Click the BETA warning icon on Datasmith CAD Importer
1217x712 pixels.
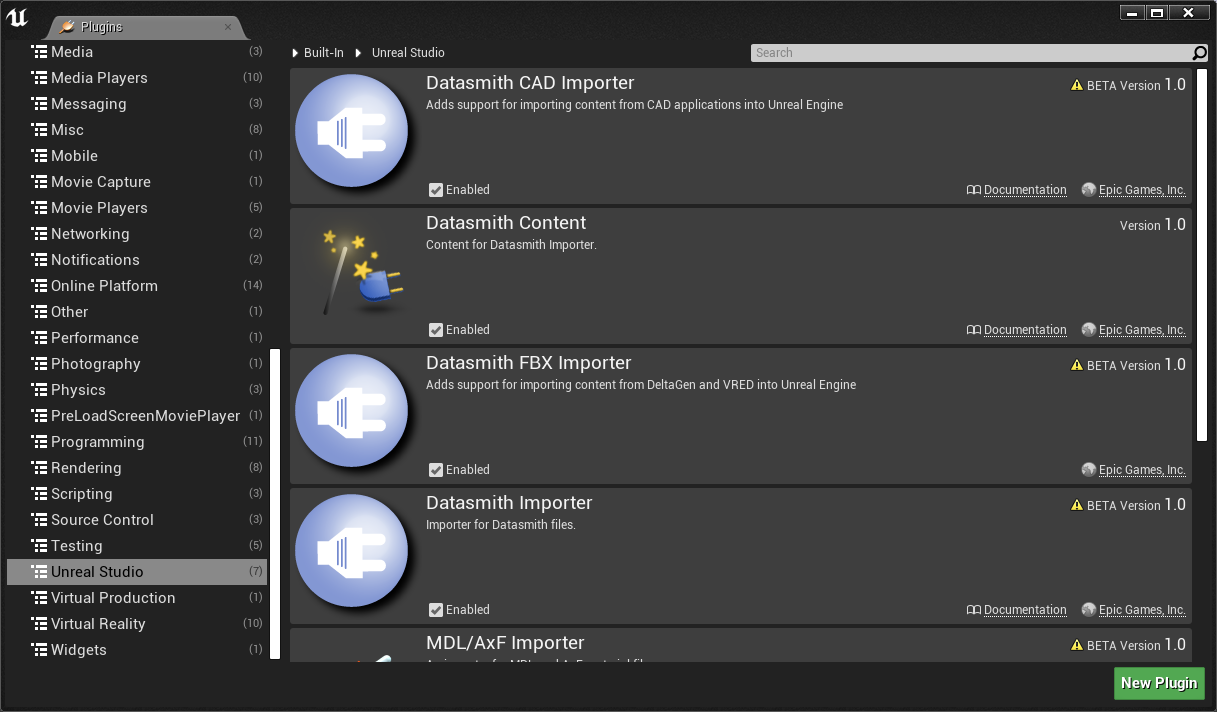tap(1077, 86)
